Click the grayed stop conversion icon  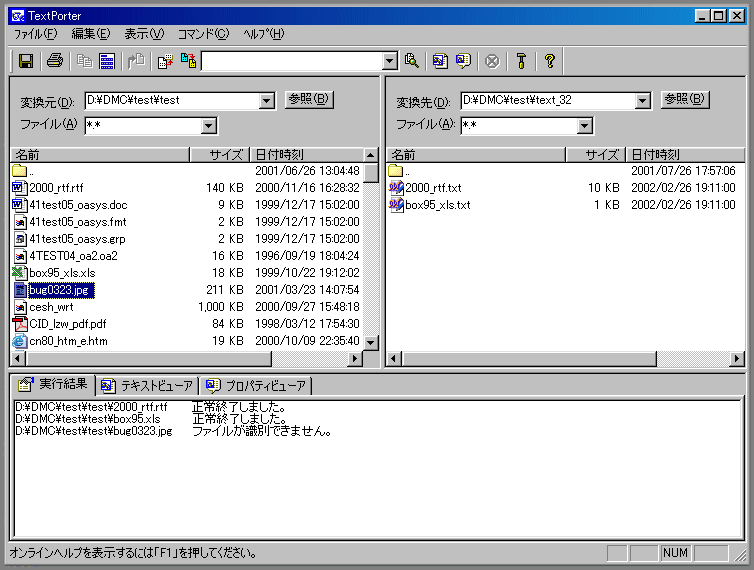pos(492,61)
